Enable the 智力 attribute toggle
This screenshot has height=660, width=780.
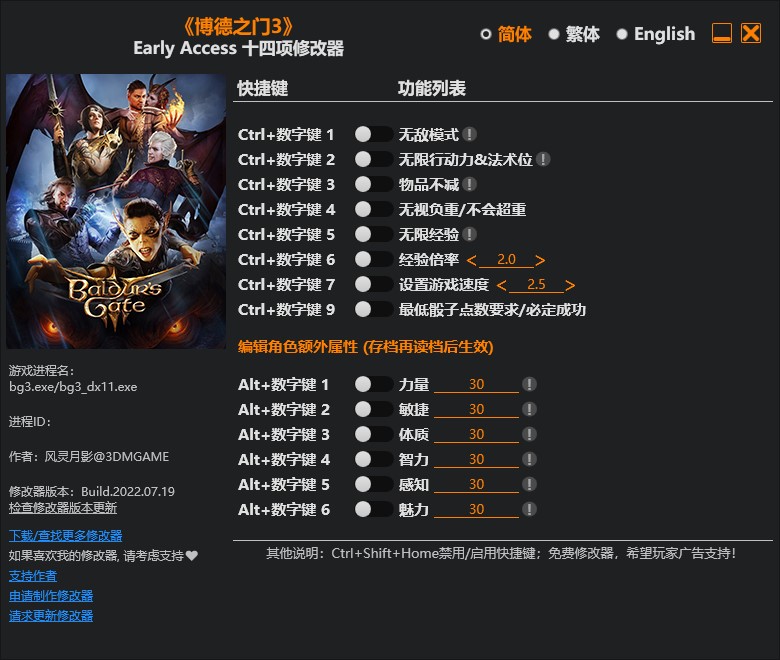tap(374, 459)
